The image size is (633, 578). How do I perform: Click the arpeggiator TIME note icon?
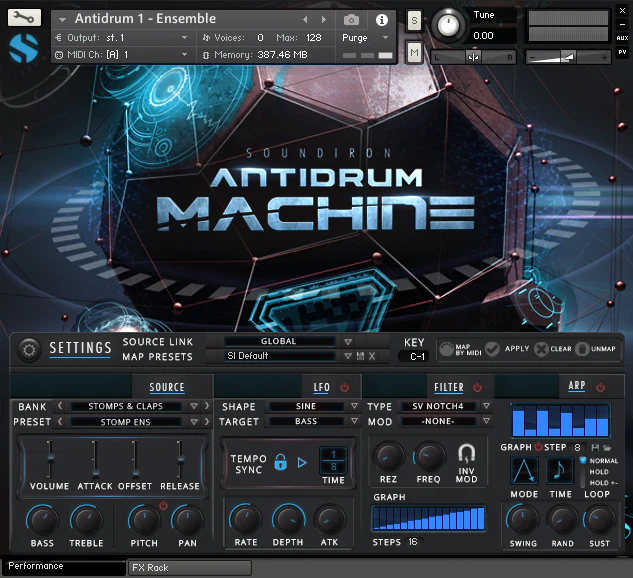561,470
